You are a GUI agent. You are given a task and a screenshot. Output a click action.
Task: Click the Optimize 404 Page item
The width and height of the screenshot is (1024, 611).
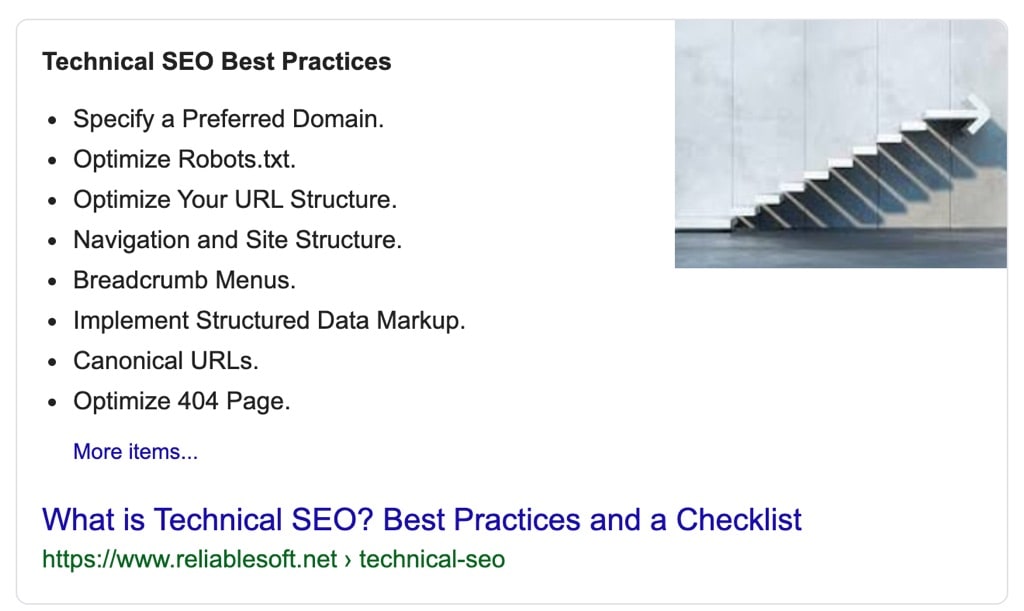(x=181, y=401)
